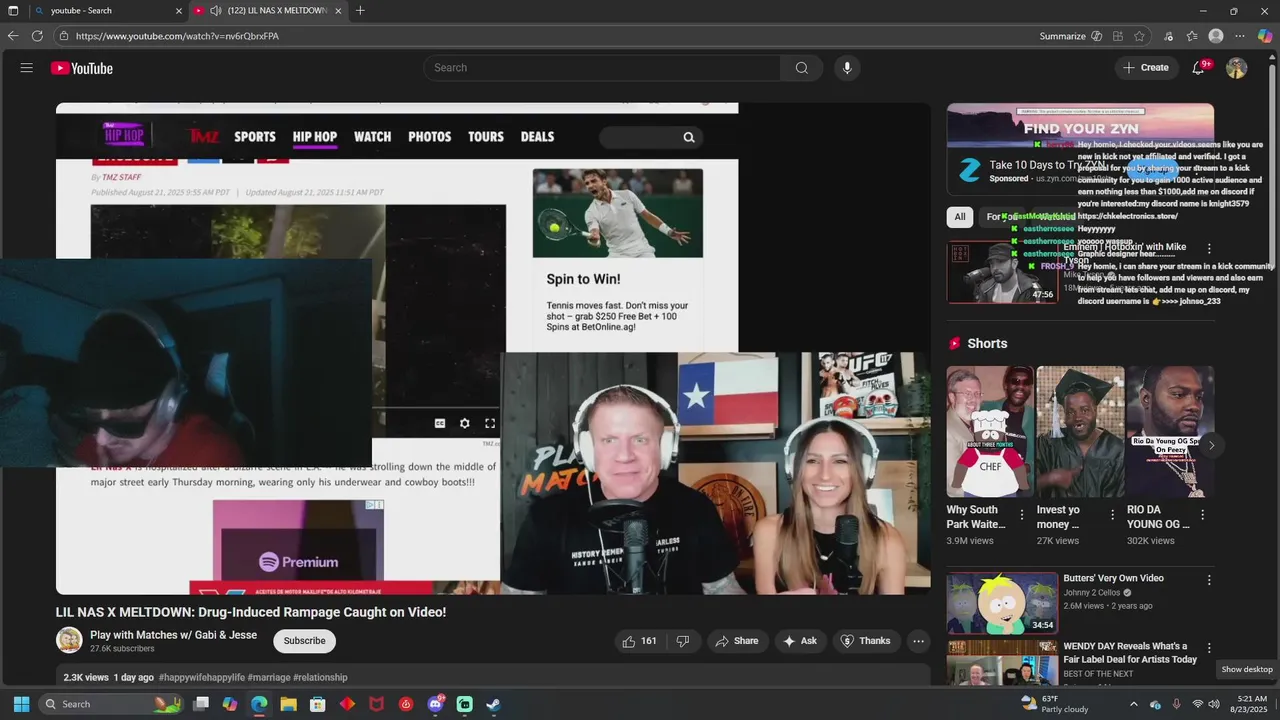
Task: Open the Edge tab actions menu icon
Action: coord(13,11)
